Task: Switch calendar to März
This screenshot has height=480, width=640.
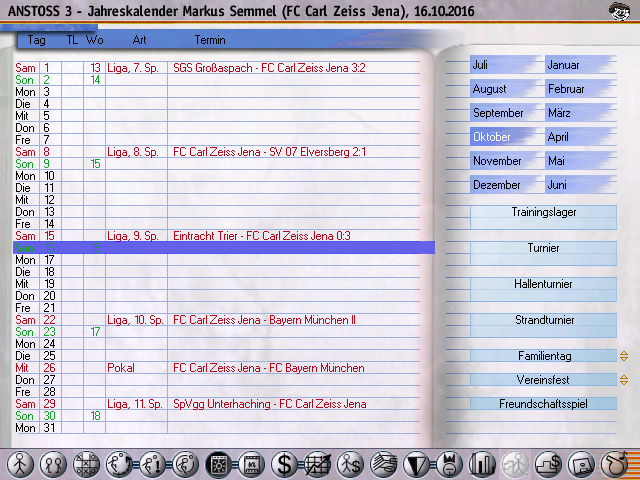Action: click(580, 113)
